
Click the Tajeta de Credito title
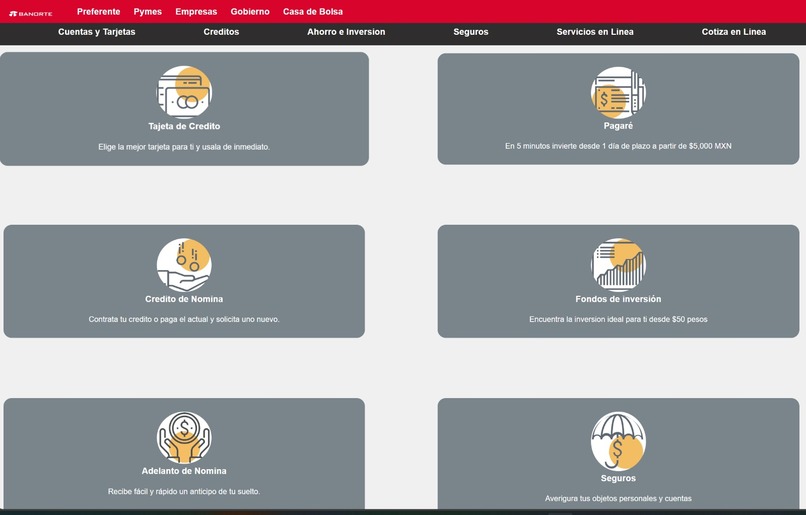(x=184, y=126)
